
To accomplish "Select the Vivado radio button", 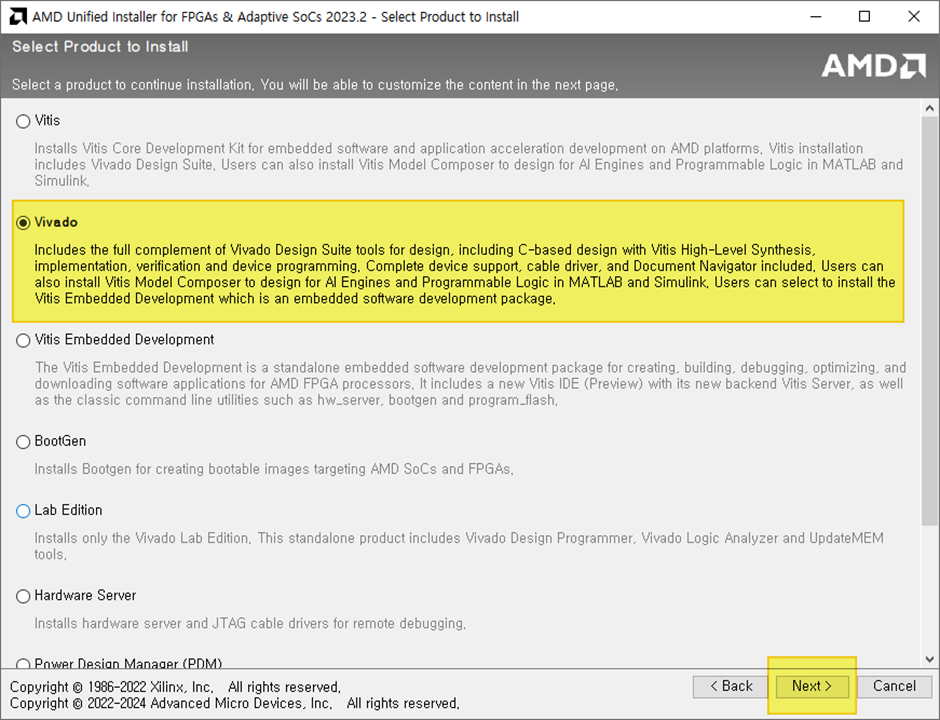I will 23,223.
